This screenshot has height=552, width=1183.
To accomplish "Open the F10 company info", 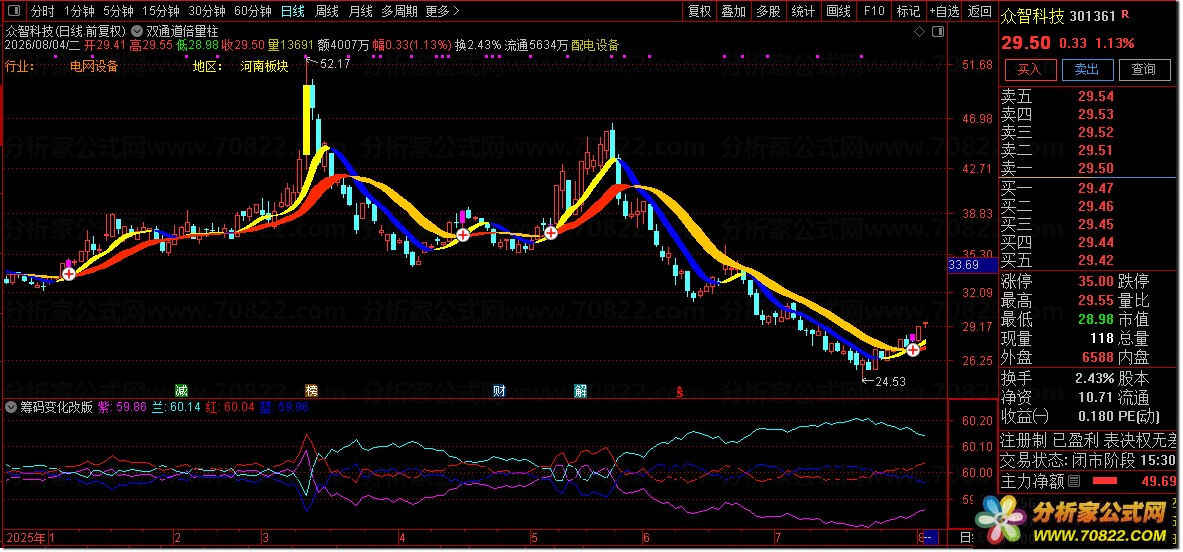I will [873, 11].
